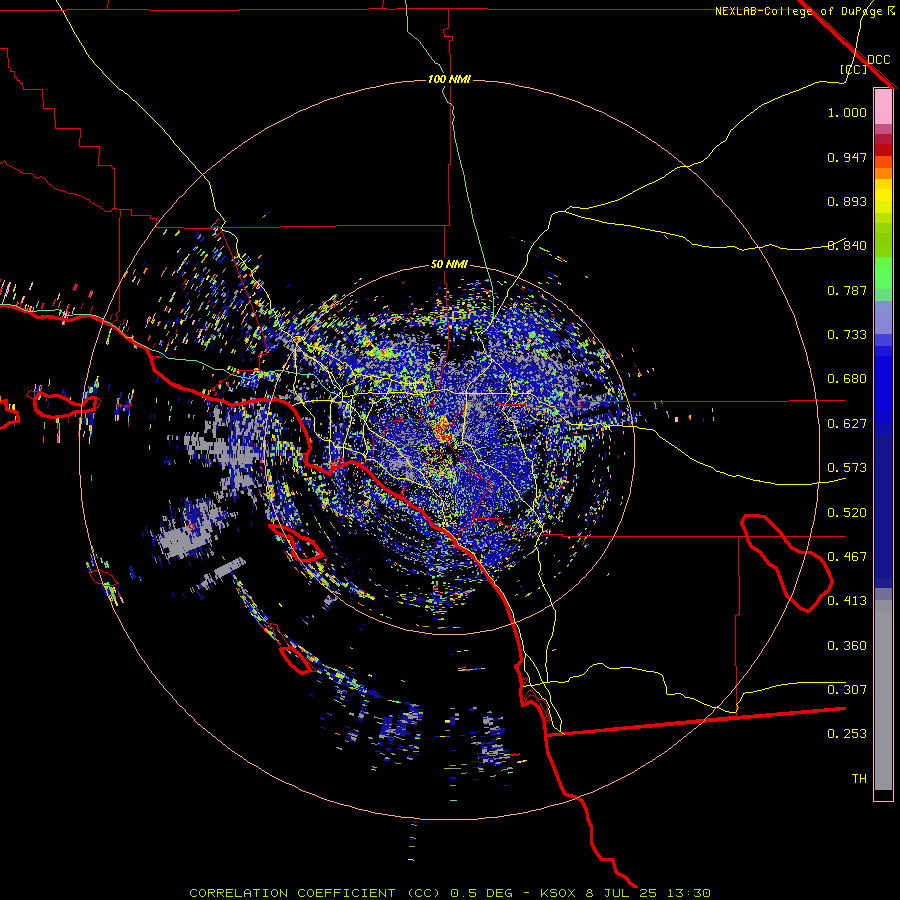Click the 50 NMI range ring label
900x900 pixels.
click(449, 264)
